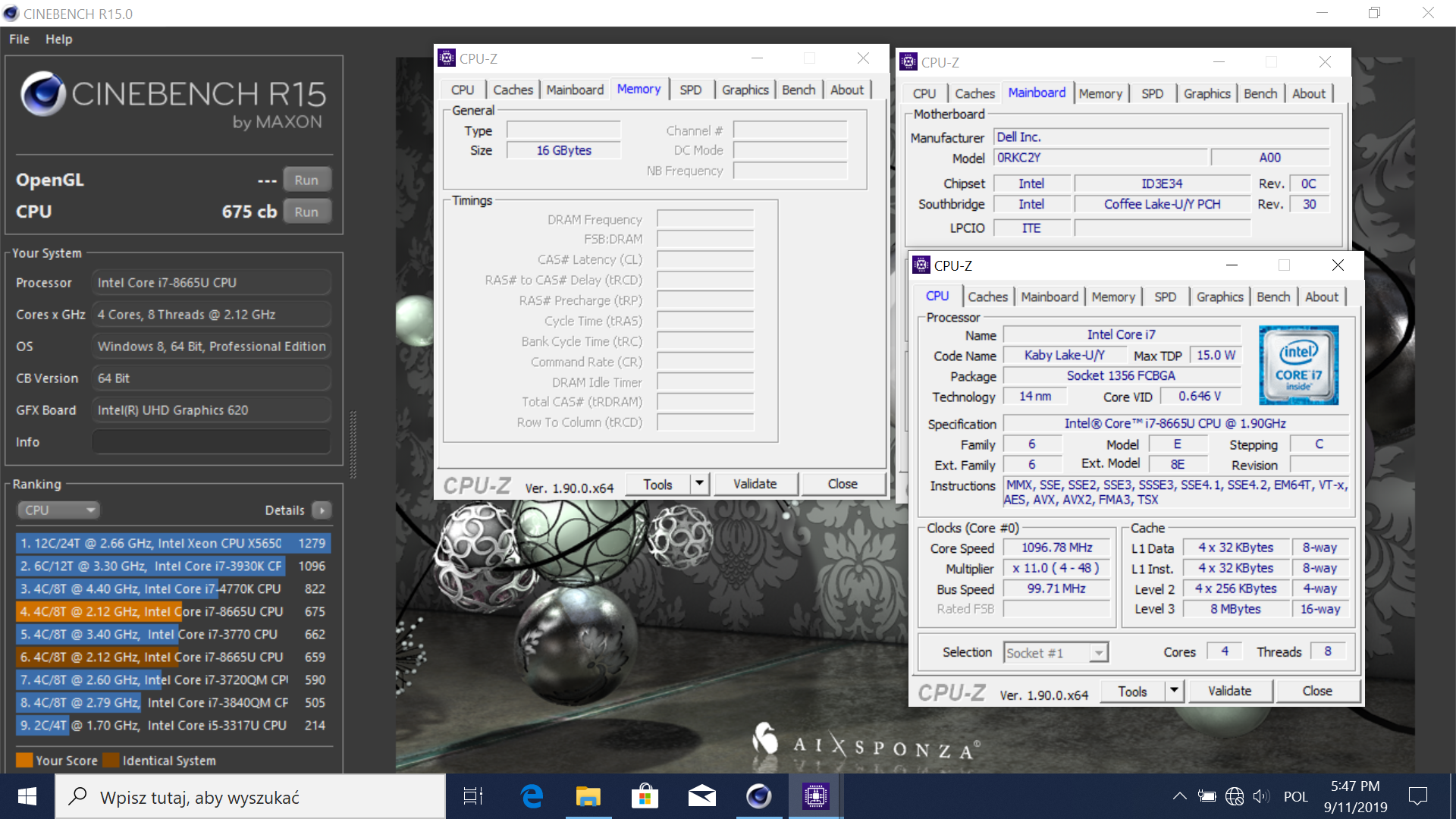1456x819 pixels.
Task: Open Microsoft Store from taskbar
Action: [645, 796]
